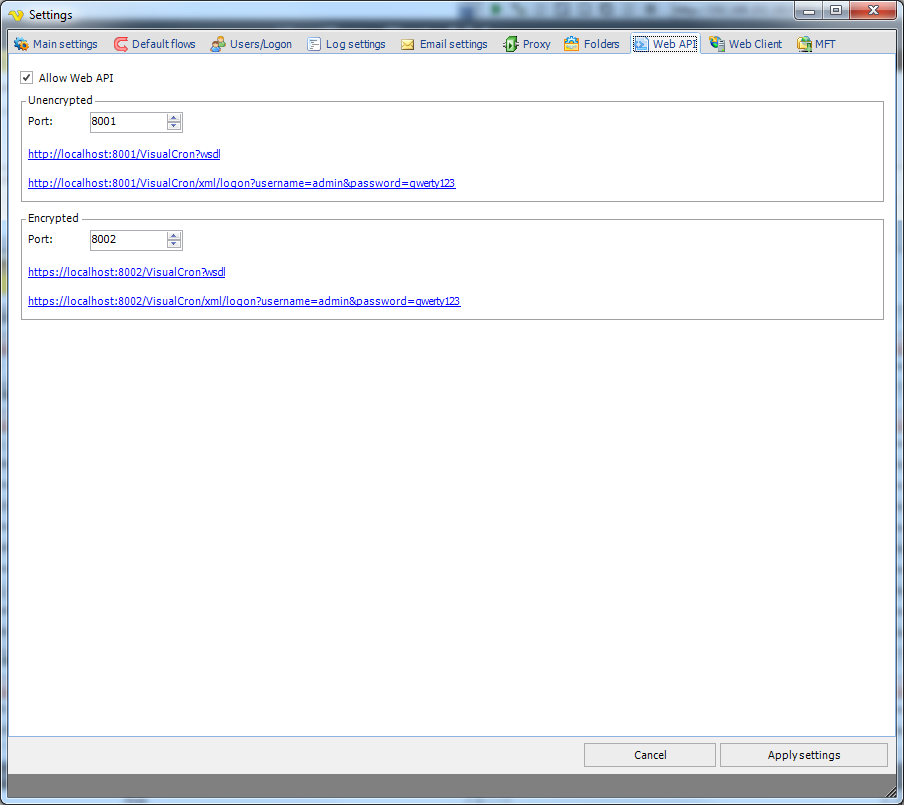Viewport: 904px width, 805px height.
Task: Click into the Encrypted port field
Action: click(x=127, y=240)
